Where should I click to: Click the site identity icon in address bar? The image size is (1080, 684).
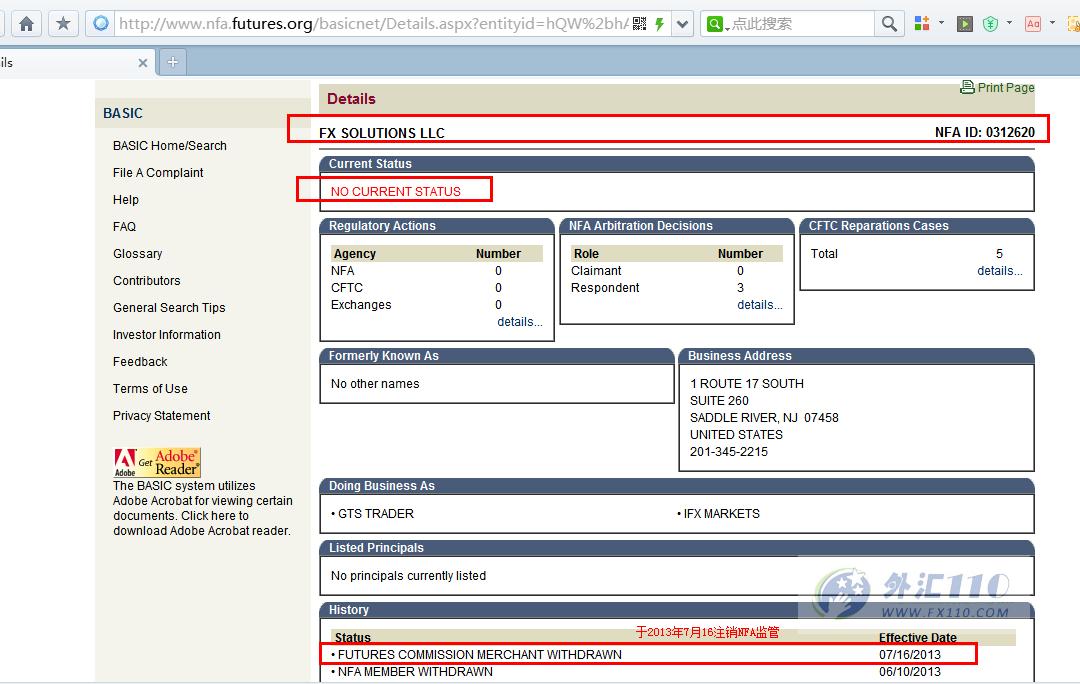point(101,23)
